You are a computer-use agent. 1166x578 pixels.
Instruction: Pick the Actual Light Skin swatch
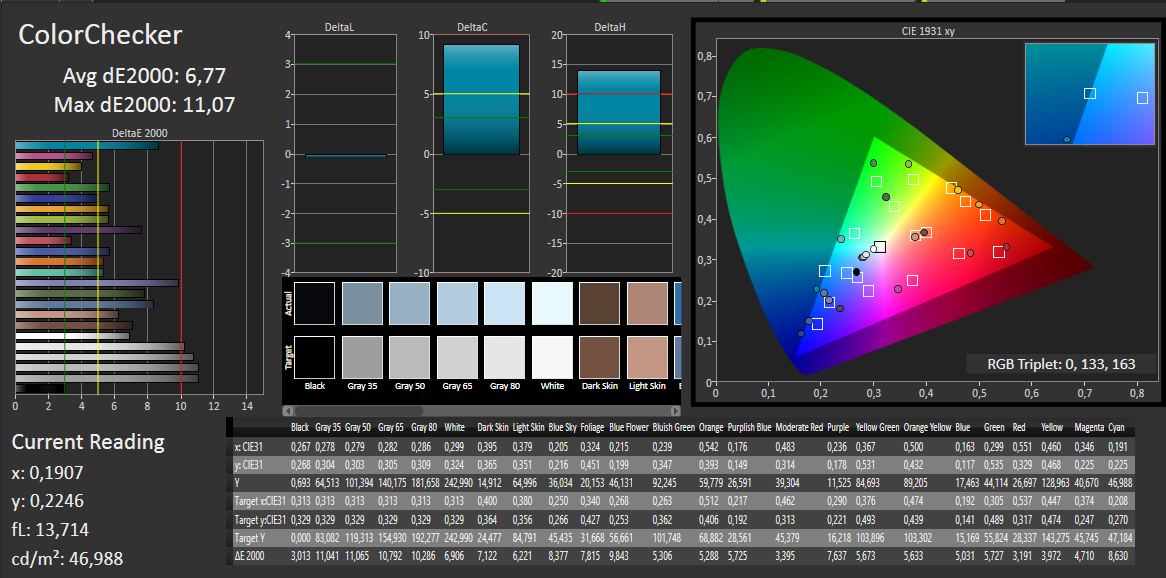(648, 303)
